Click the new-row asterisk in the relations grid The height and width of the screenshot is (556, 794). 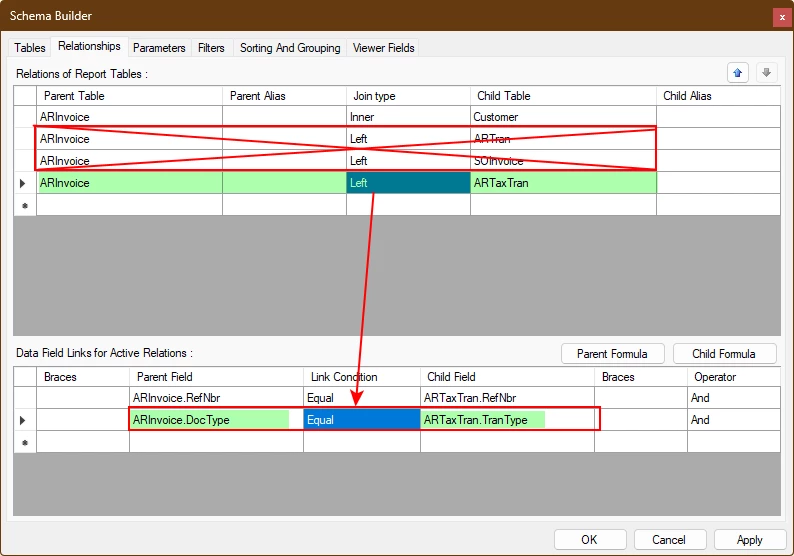24,205
